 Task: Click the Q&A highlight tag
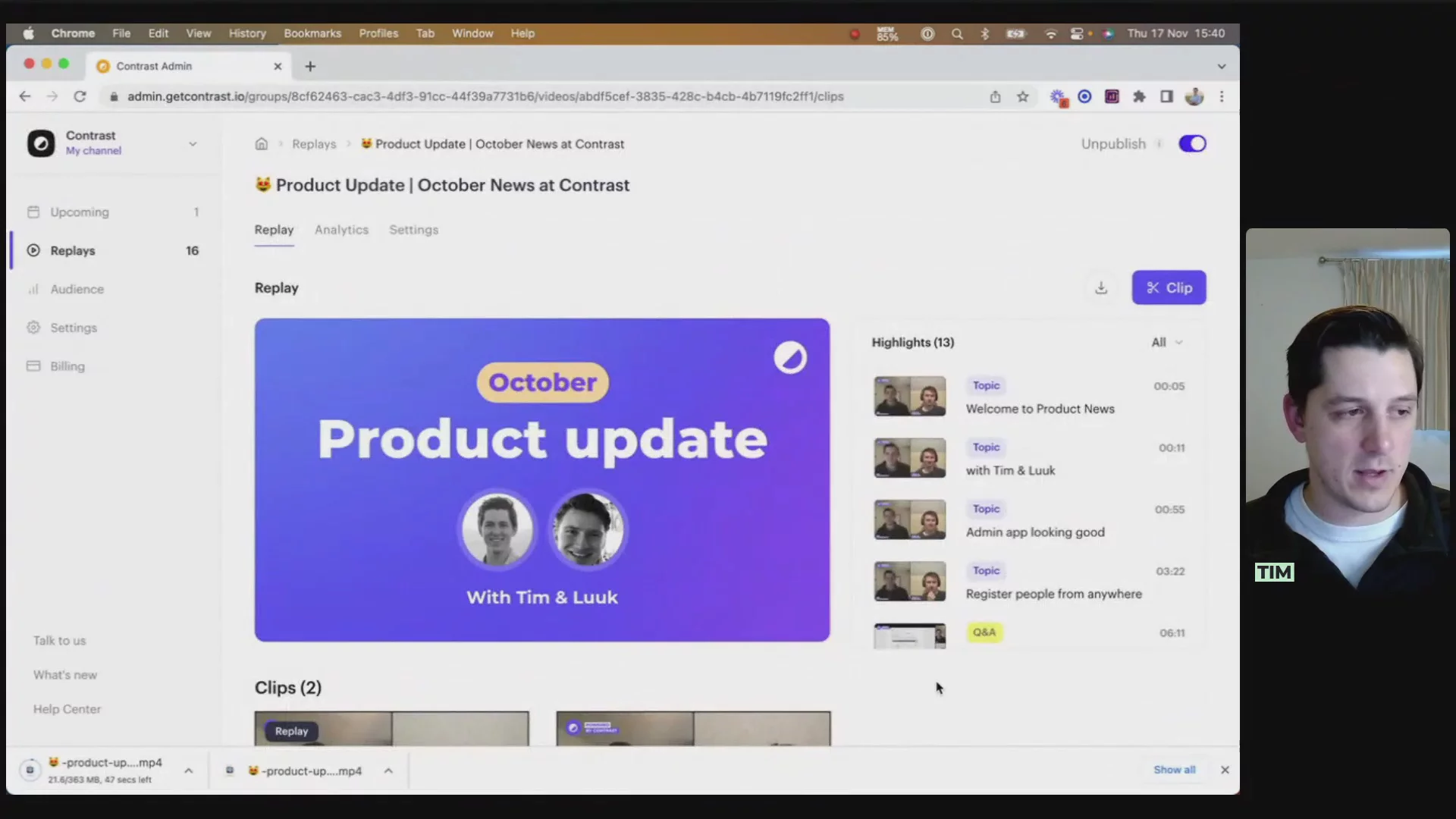tap(984, 632)
